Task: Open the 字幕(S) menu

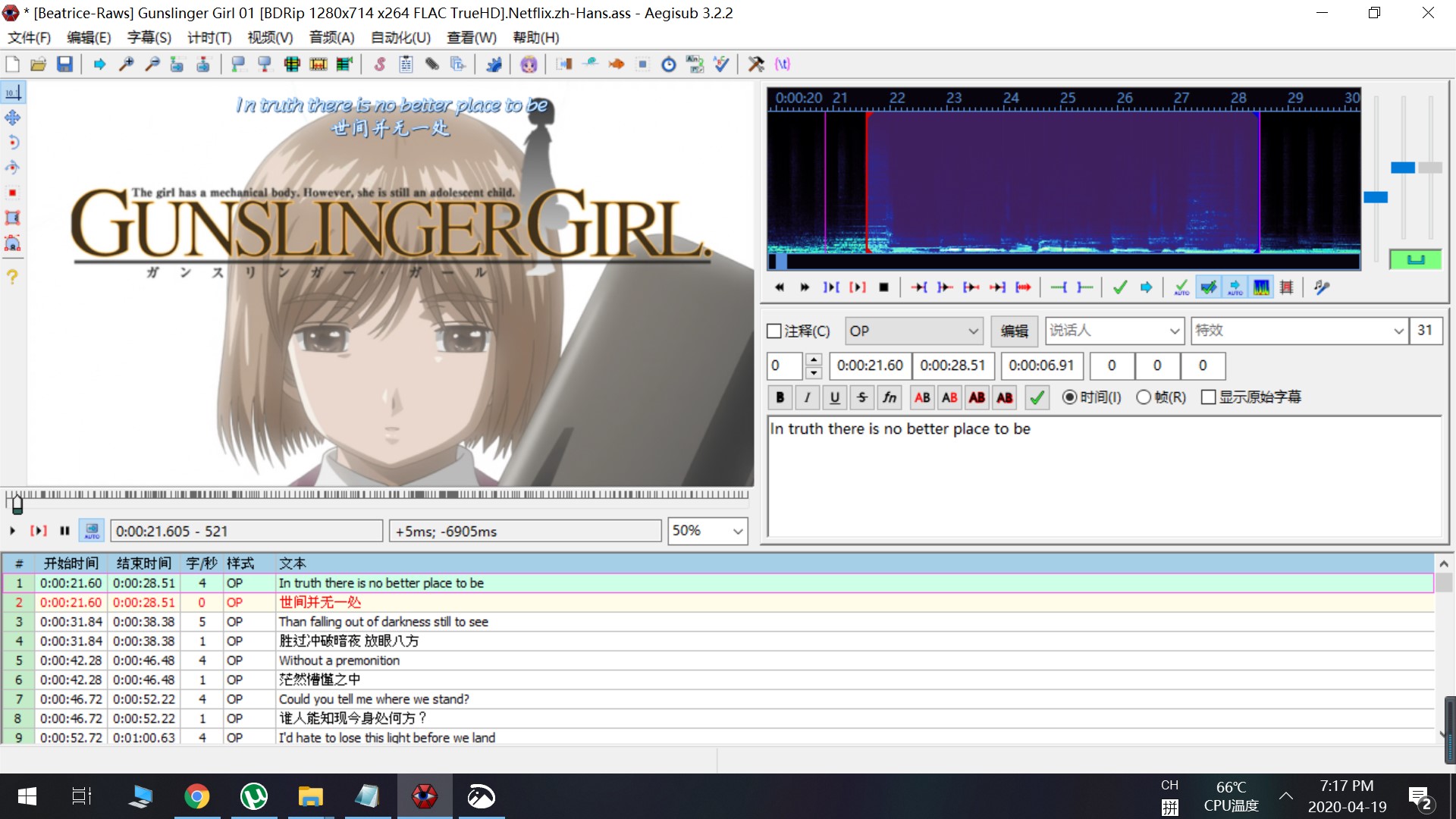Action: [149, 38]
